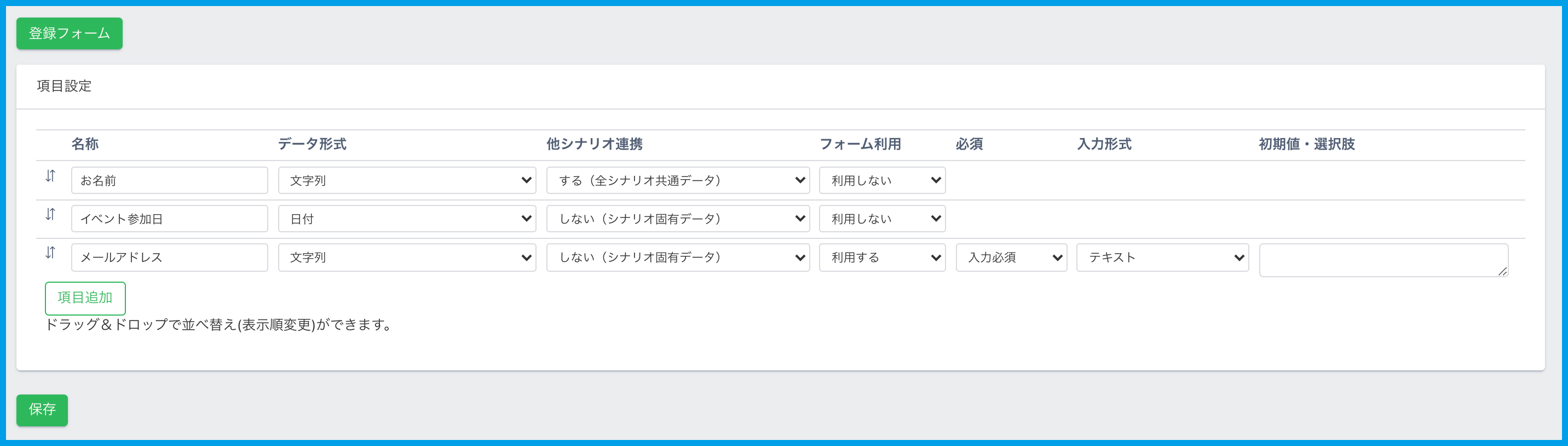Open フォーム利用 dropdown for イベント参加日 row
Image resolution: width=1568 pixels, height=446 pixels.
pos(881,219)
